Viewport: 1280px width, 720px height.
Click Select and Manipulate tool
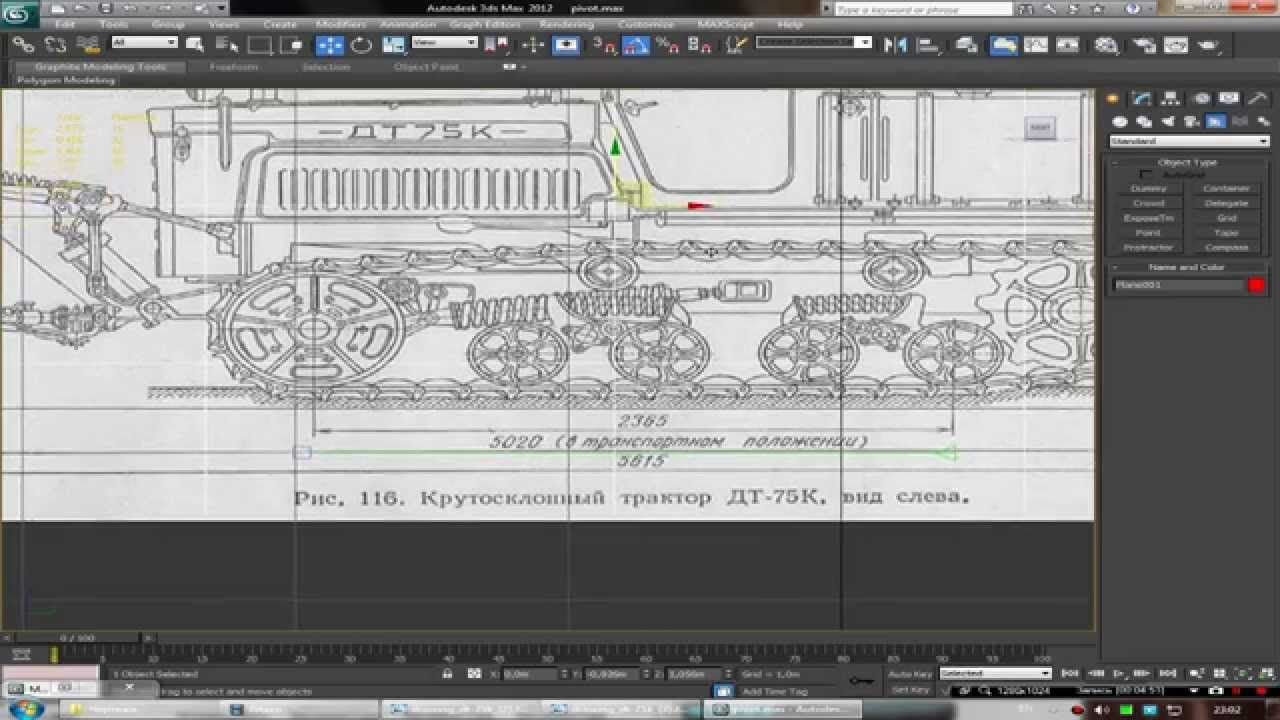point(533,44)
